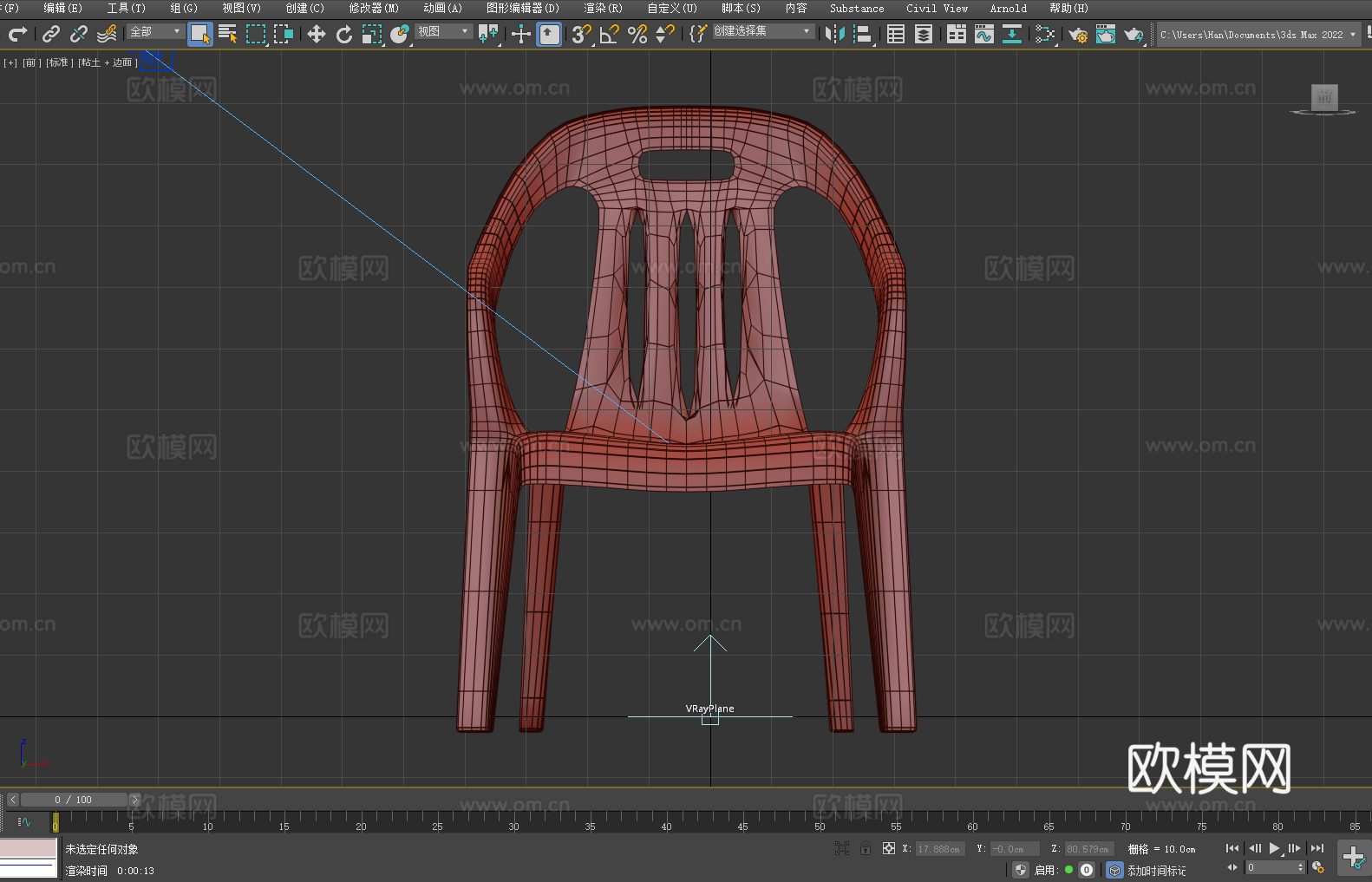Select the Unlink Selection icon
The height and width of the screenshot is (882, 1372).
point(79,34)
